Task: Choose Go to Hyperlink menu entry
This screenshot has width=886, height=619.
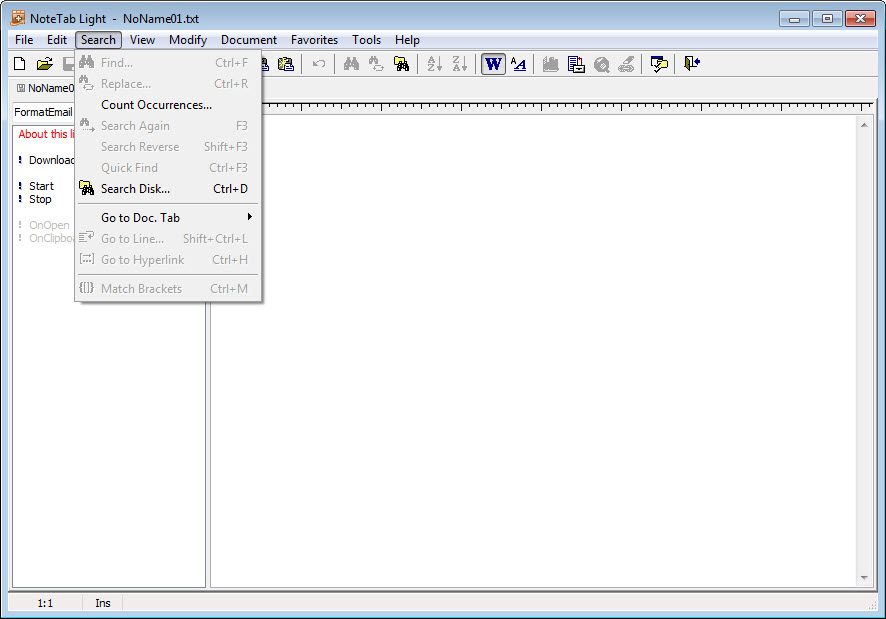Action: [x=168, y=259]
